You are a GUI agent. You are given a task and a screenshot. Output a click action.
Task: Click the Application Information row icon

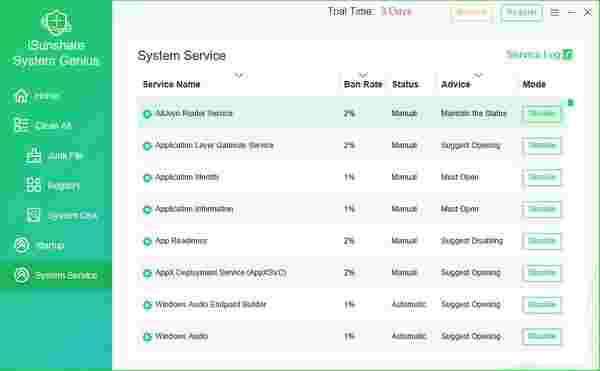147,209
